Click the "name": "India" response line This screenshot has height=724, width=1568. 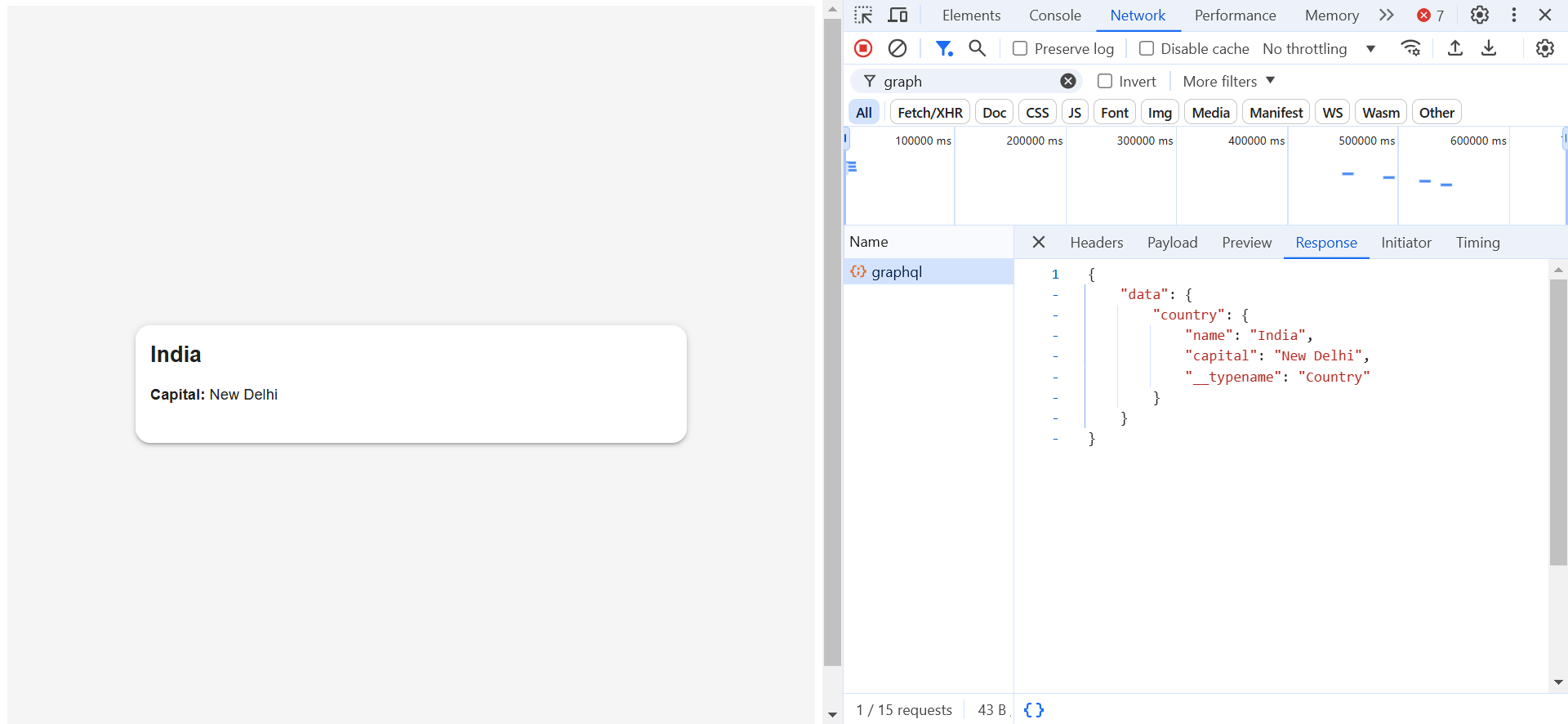pyautogui.click(x=1249, y=335)
